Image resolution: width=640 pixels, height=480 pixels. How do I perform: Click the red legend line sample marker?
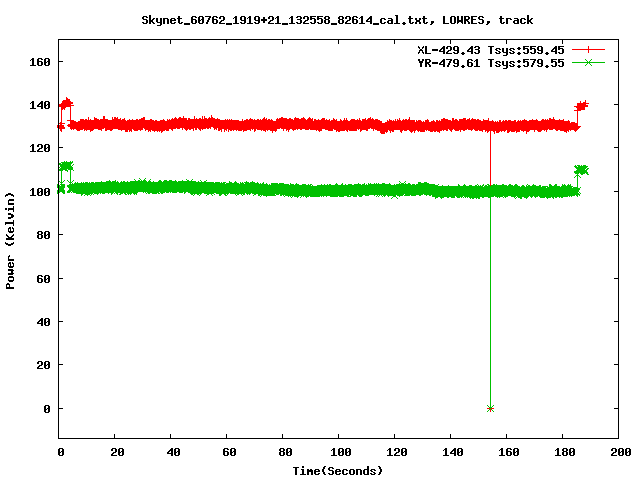[588, 50]
